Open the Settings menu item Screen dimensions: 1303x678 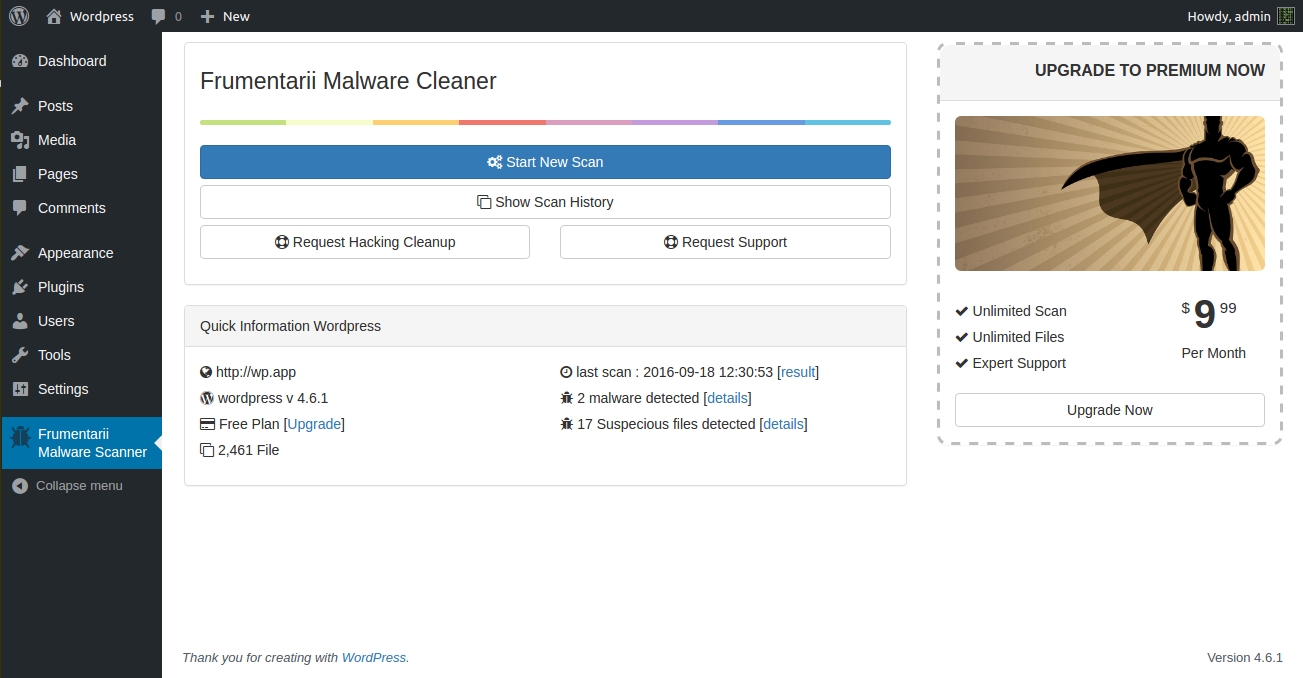(63, 389)
